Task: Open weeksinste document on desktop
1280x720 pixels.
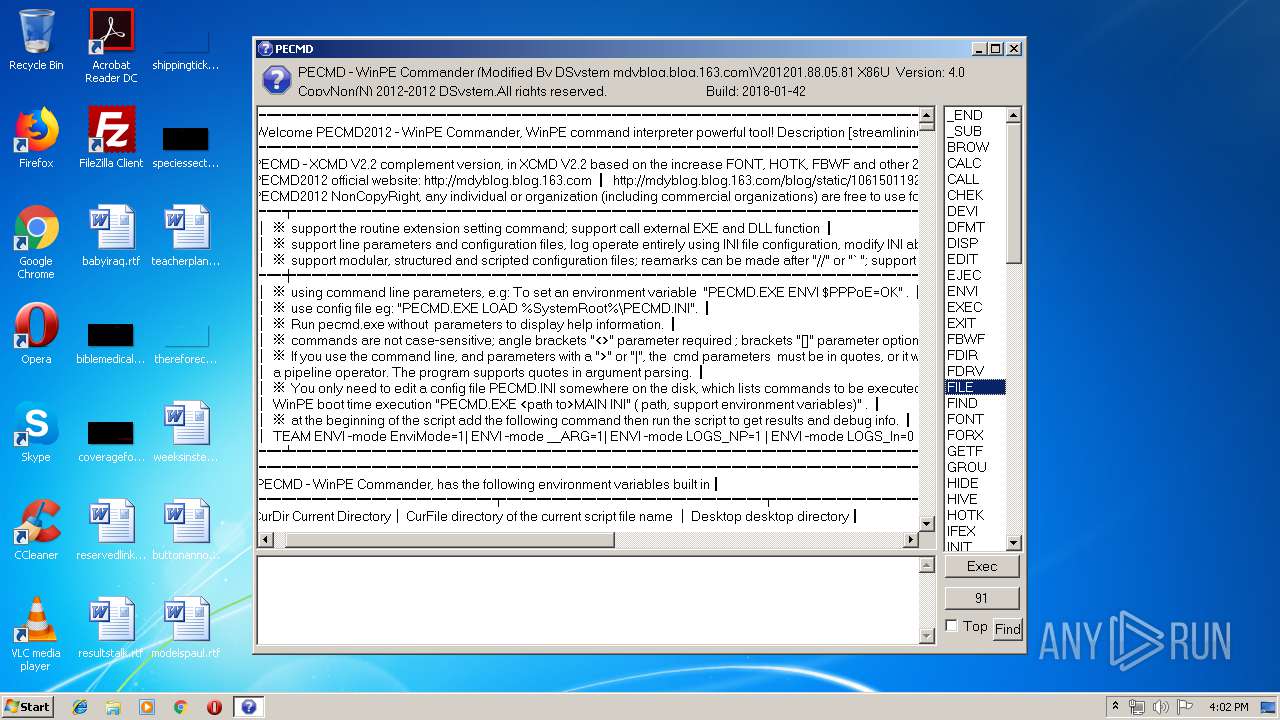Action: (186, 432)
